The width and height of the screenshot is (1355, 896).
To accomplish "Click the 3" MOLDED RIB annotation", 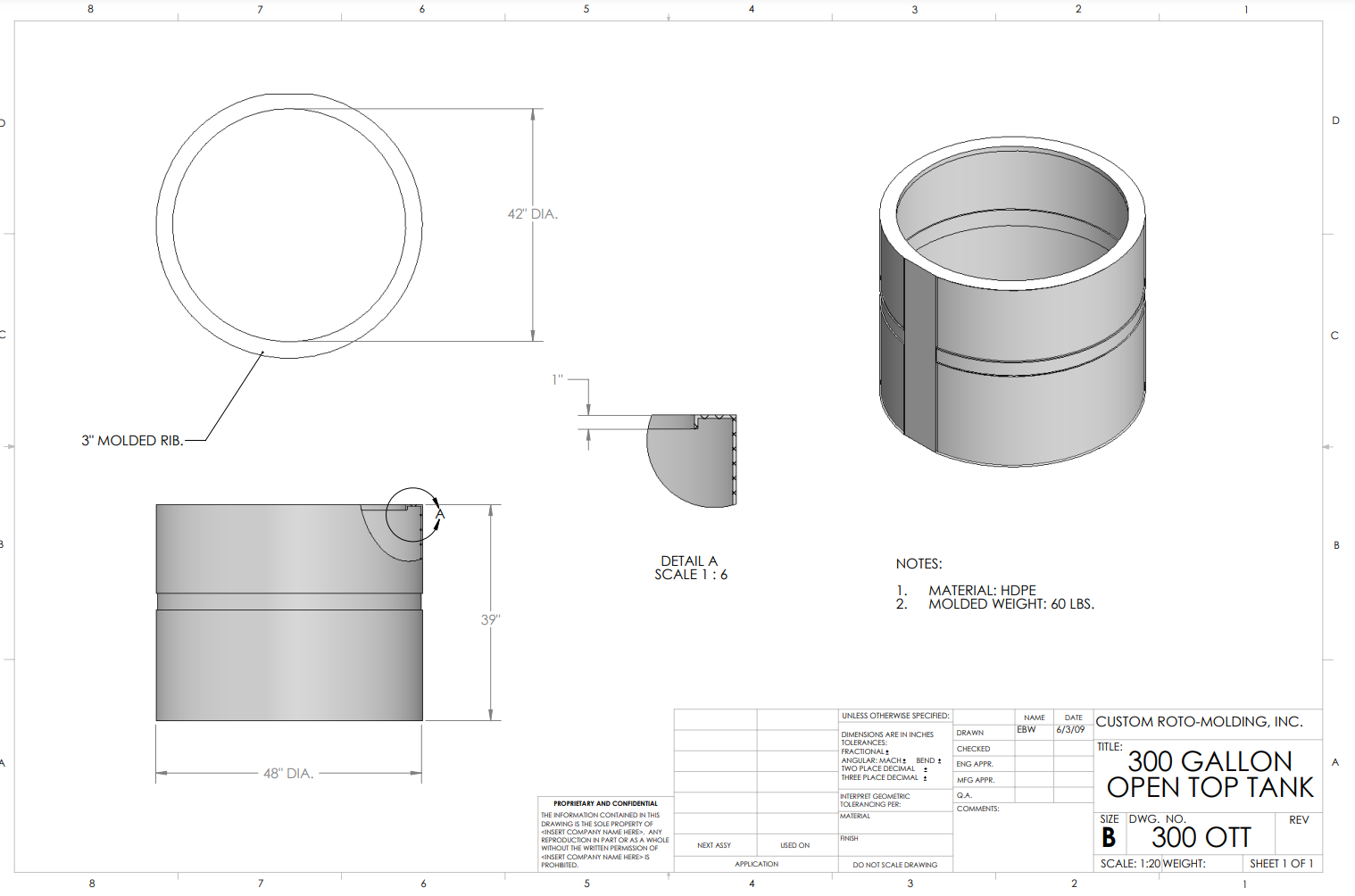I will tap(132, 441).
